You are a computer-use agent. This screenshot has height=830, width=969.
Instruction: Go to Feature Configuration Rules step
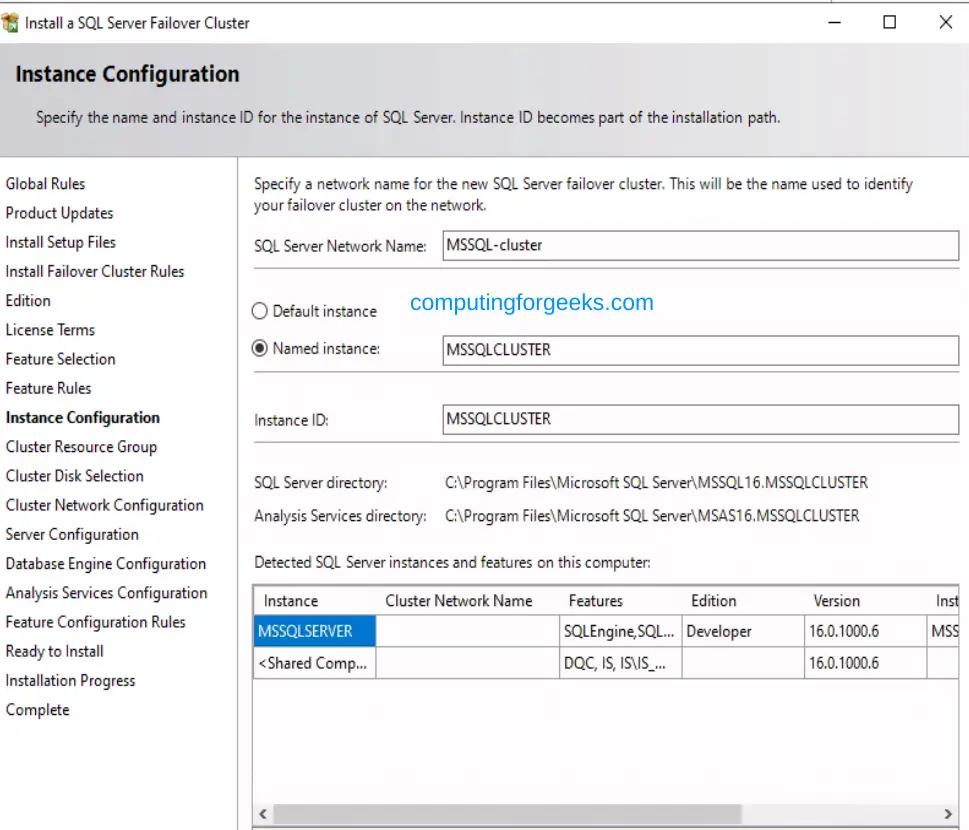(x=96, y=622)
